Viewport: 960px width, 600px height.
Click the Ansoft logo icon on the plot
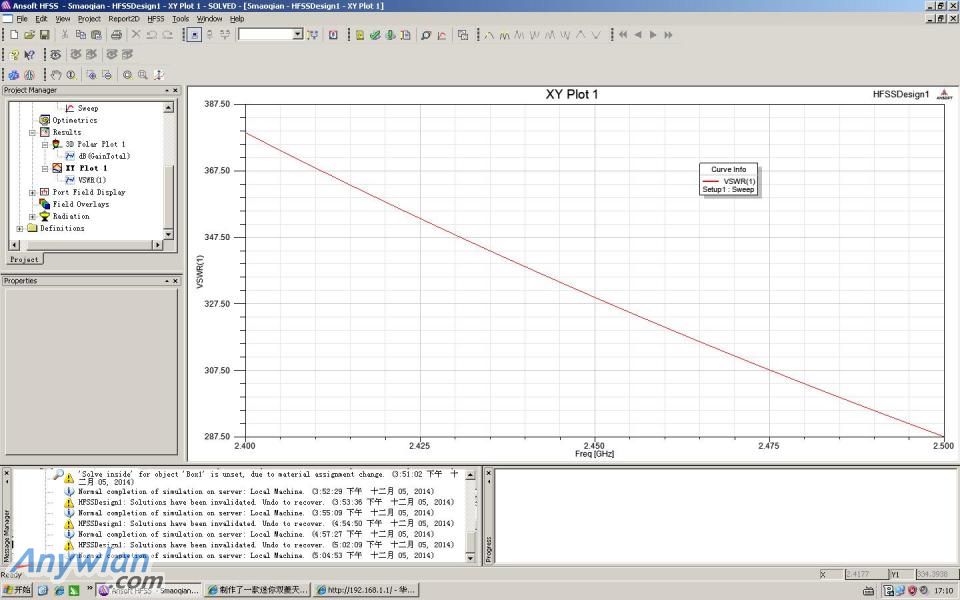click(x=944, y=94)
